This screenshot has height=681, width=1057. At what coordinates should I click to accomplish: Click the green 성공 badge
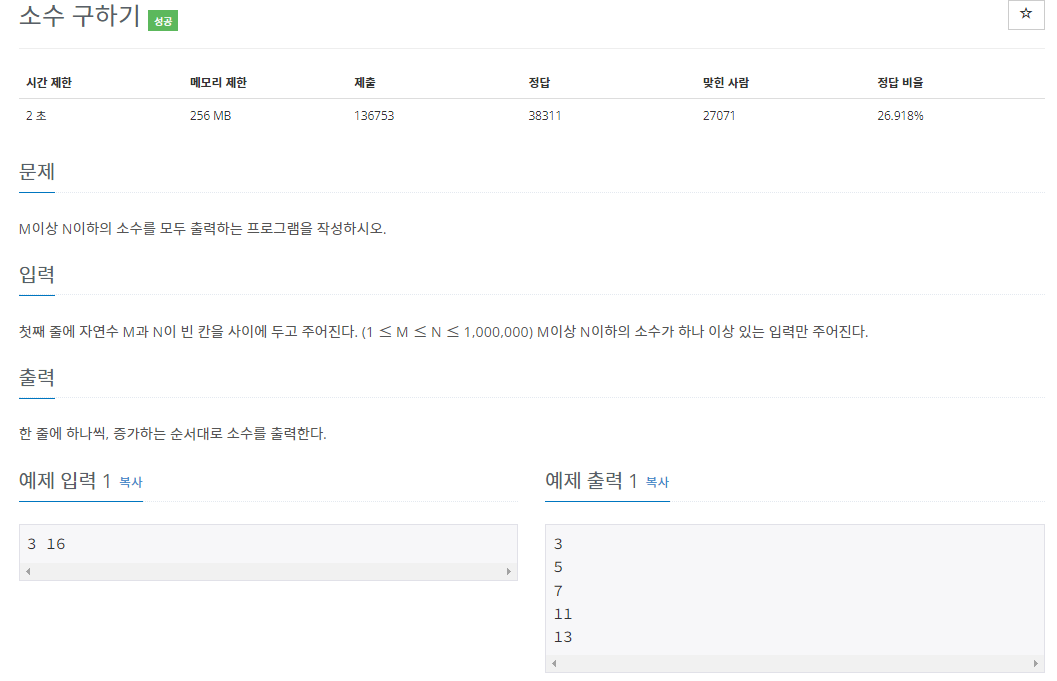coord(162,21)
